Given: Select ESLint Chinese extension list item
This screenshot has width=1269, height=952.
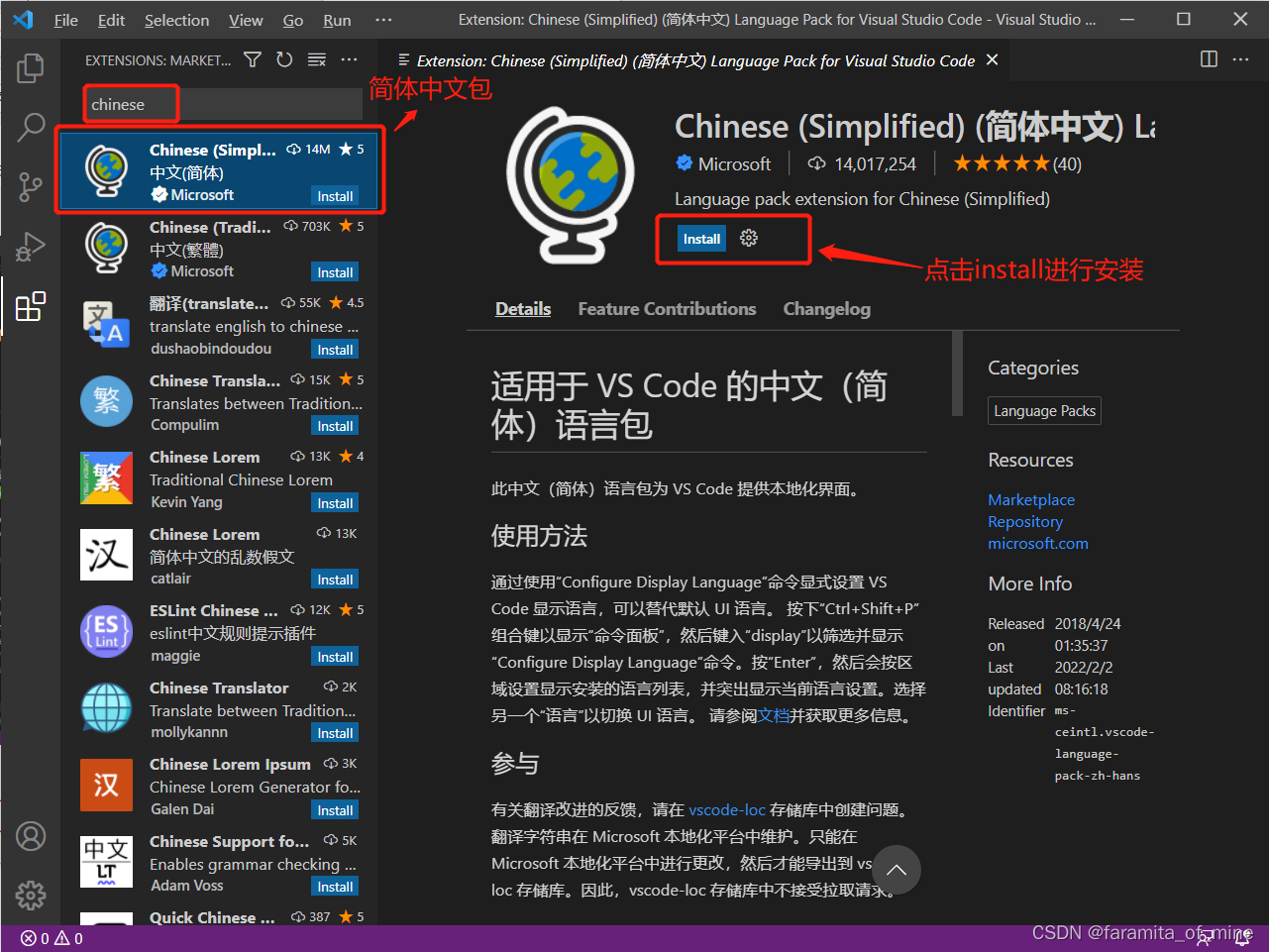Looking at the screenshot, I should click(x=220, y=632).
